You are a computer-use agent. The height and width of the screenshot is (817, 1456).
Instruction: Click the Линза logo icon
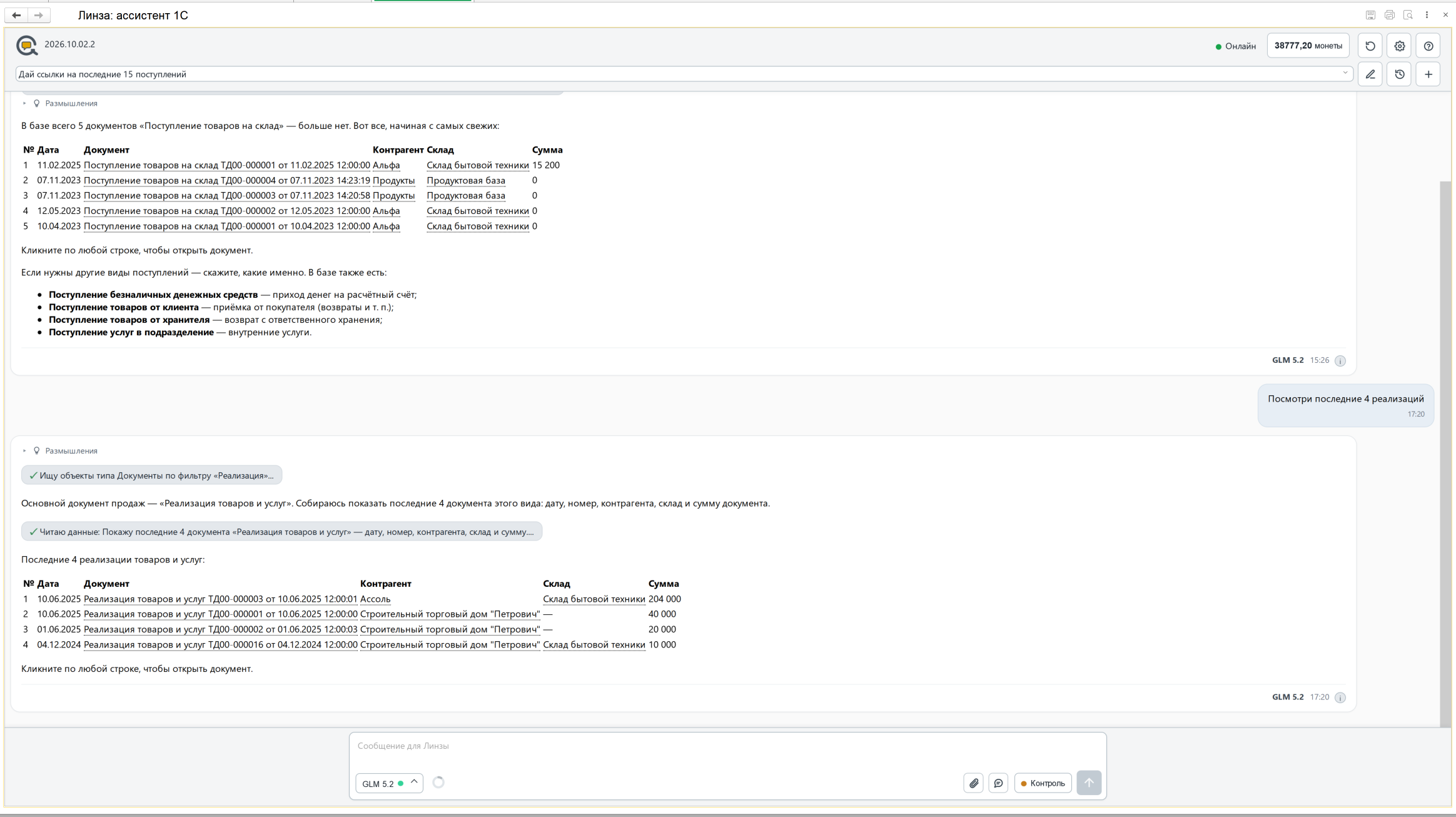(27, 45)
